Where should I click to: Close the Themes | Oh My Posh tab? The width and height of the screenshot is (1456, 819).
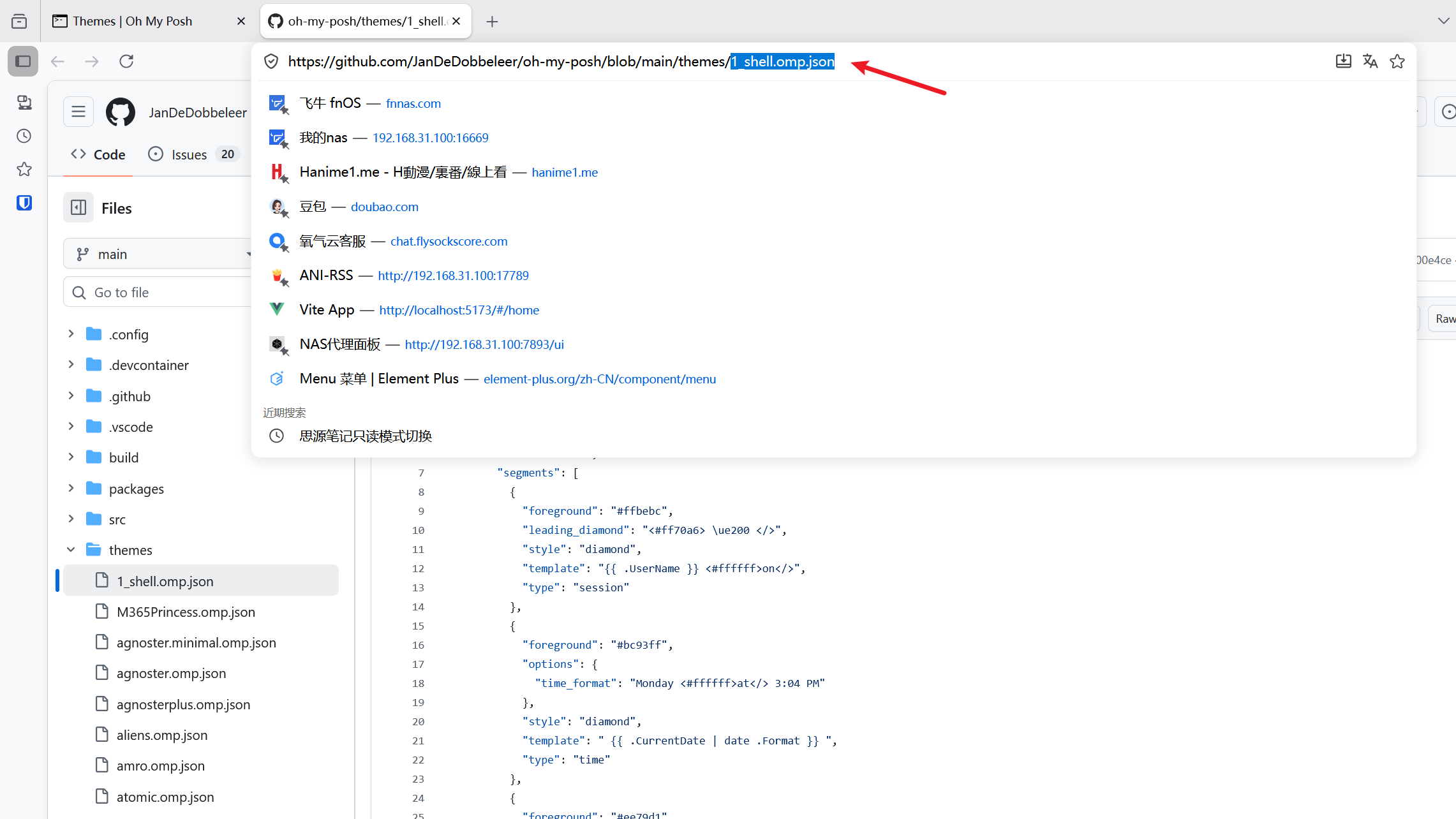point(241,21)
